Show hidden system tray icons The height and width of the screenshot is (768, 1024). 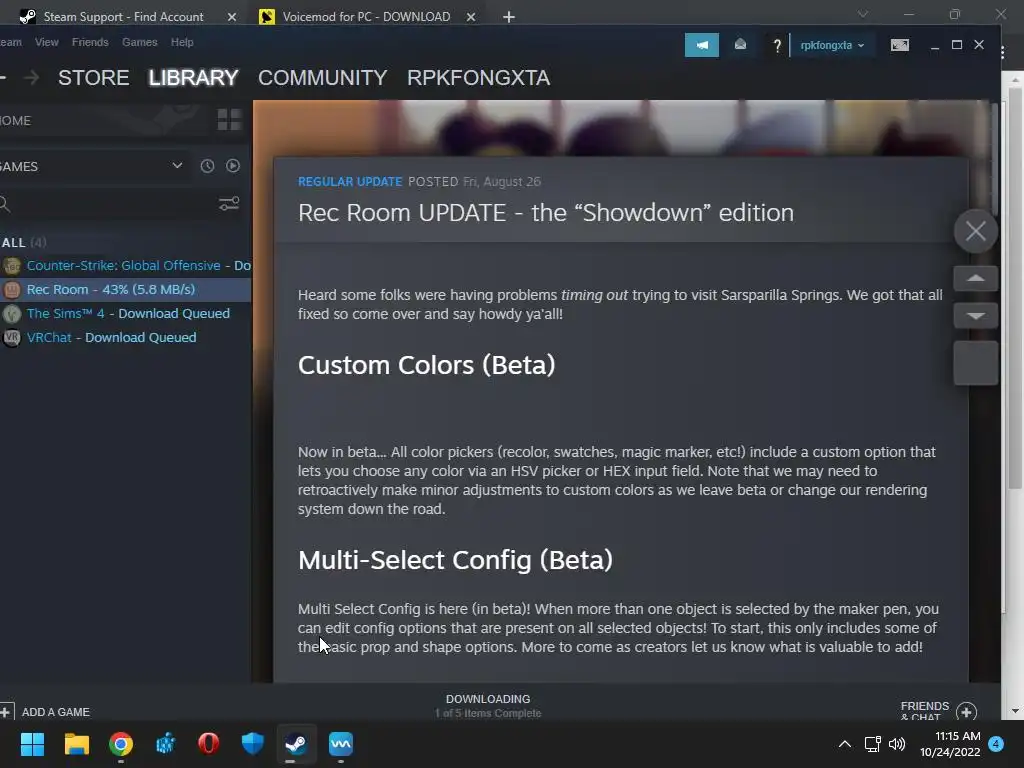pyautogui.click(x=844, y=744)
